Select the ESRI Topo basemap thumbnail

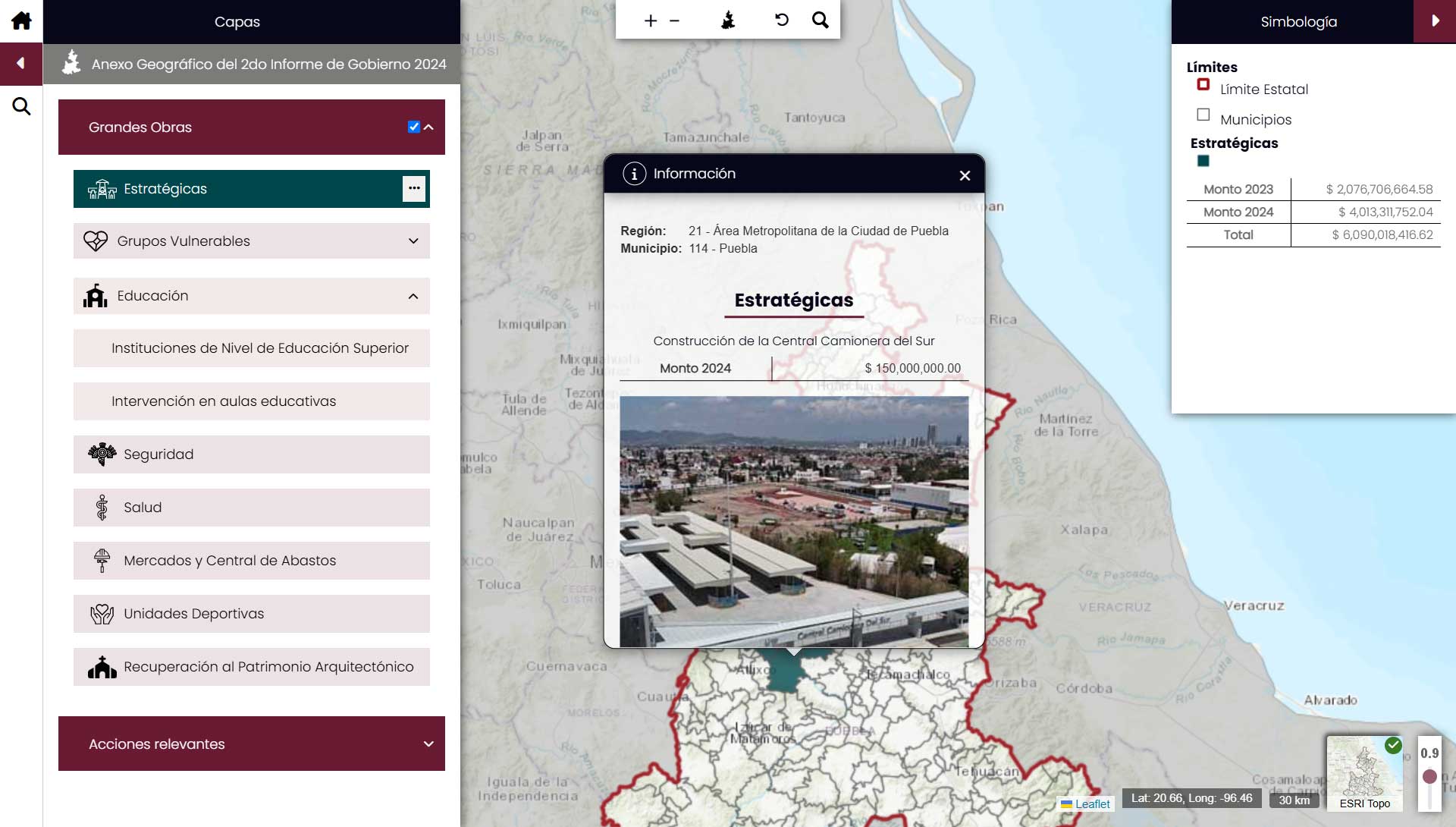click(1364, 773)
